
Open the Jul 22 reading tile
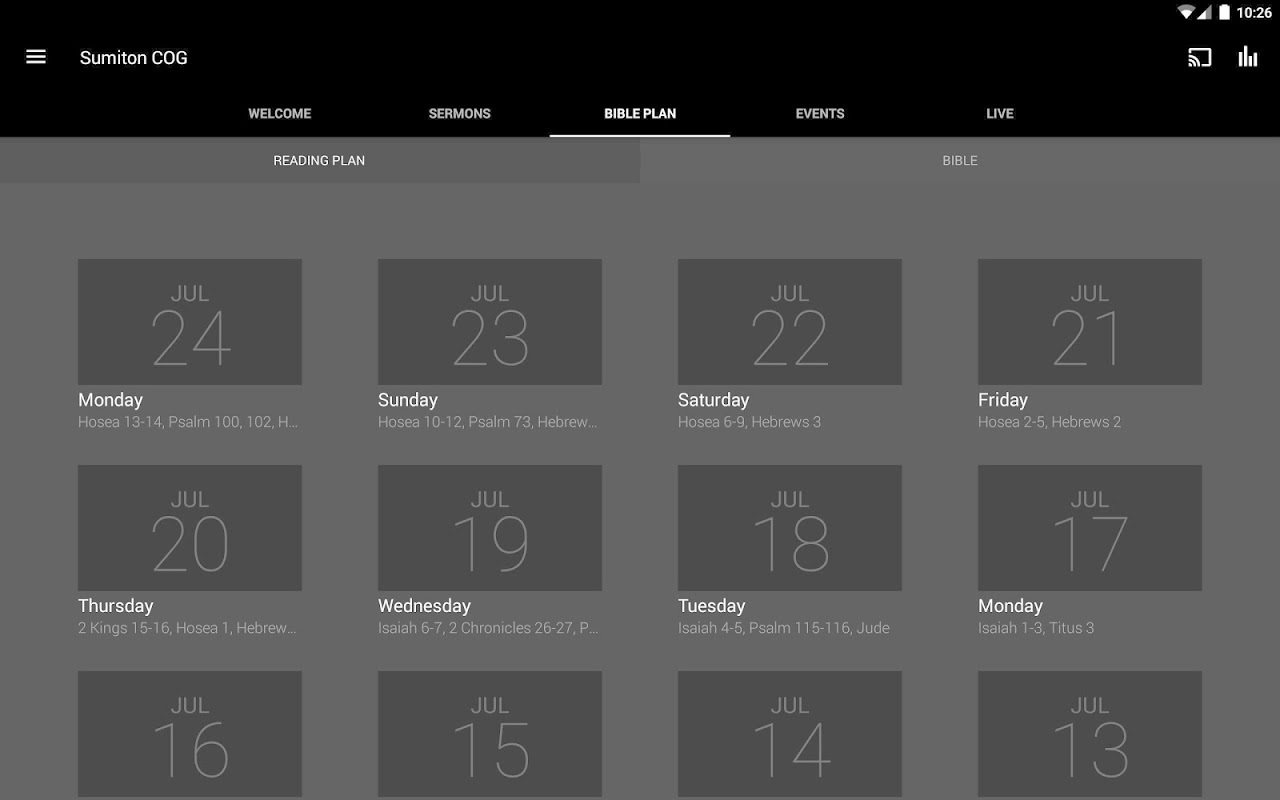790,322
